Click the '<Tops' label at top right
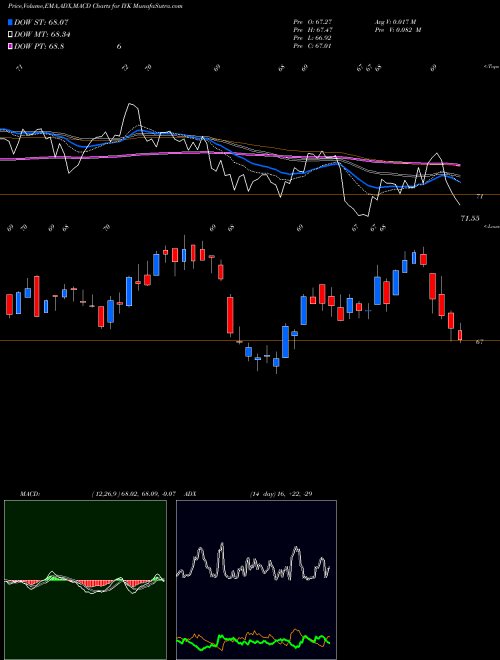500x660 pixels. [491, 67]
